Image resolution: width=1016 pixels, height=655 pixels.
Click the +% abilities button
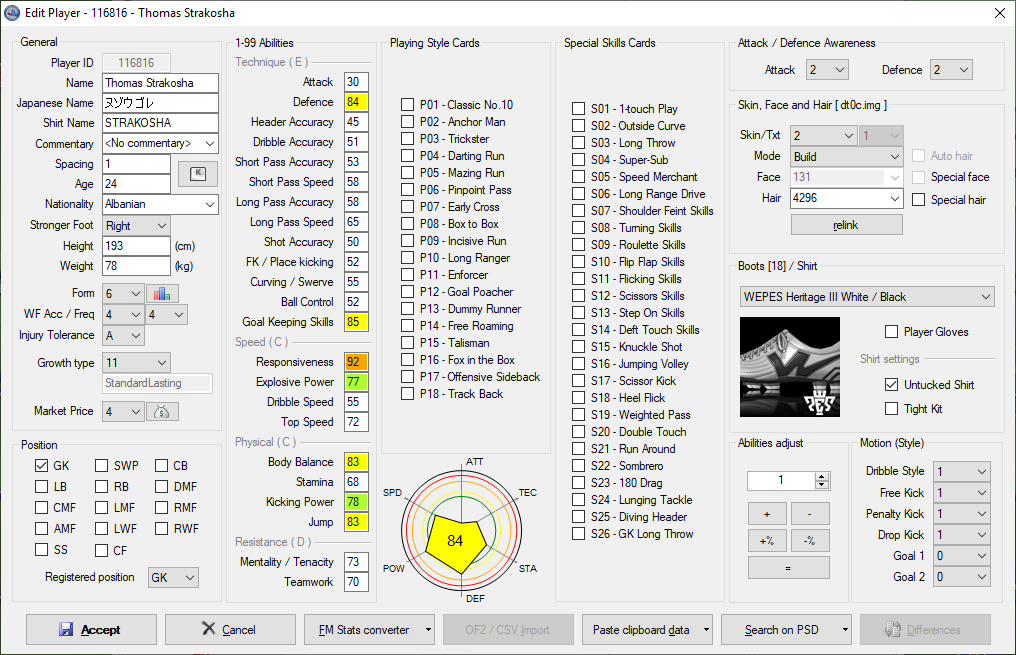[x=767, y=540]
